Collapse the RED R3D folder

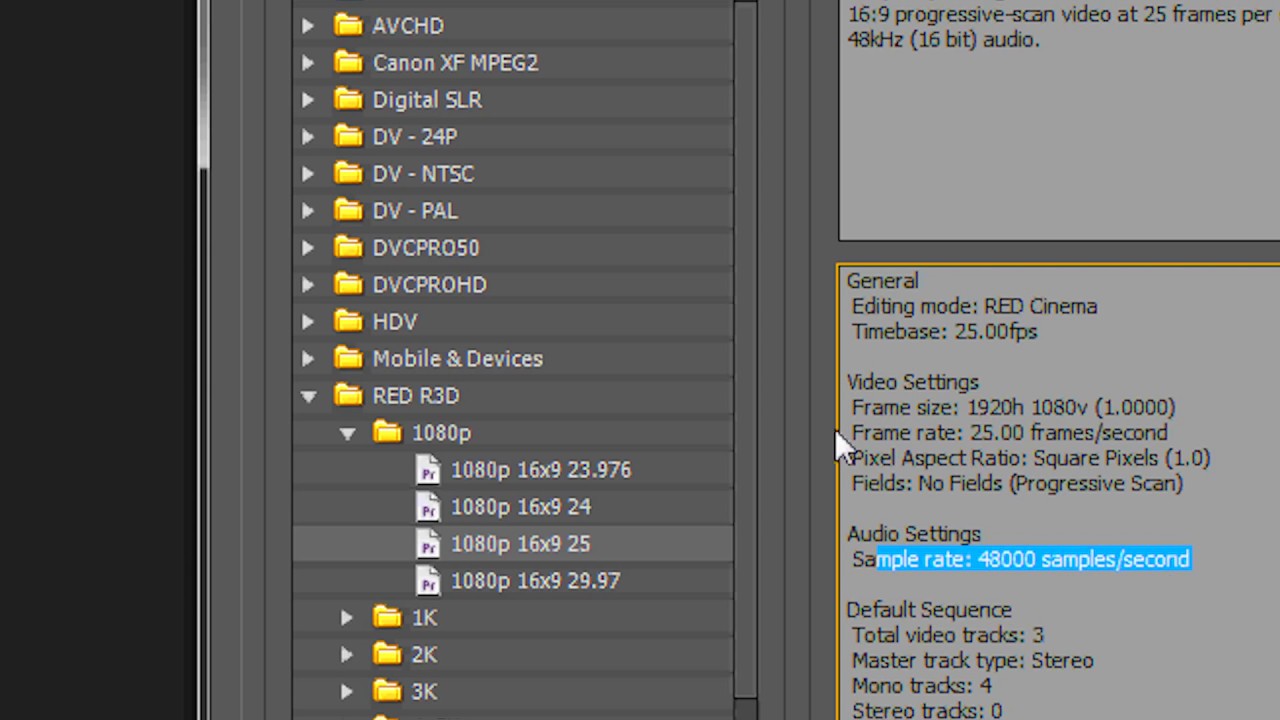pos(308,397)
